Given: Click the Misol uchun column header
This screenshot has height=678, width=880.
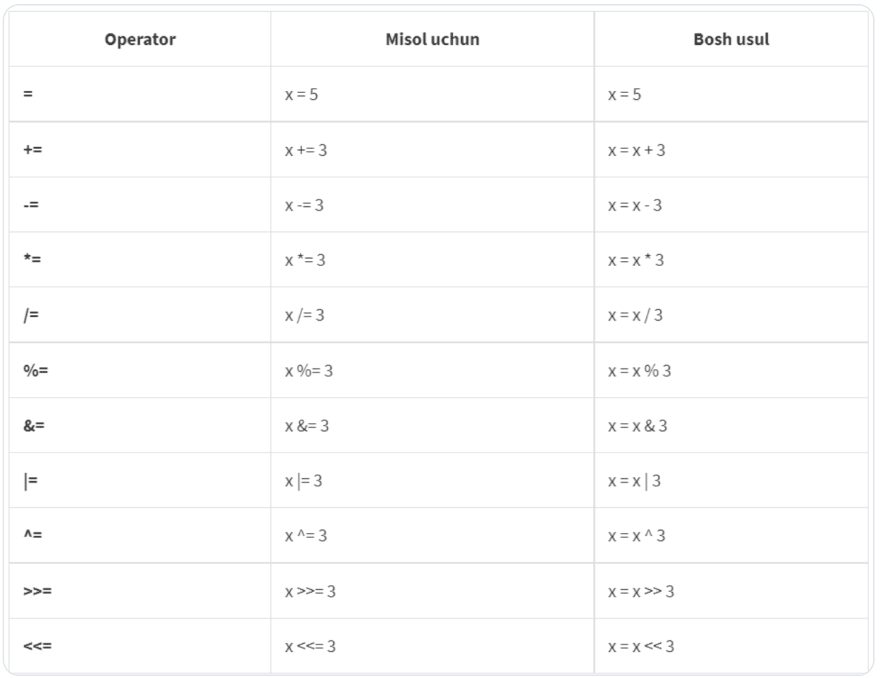Looking at the screenshot, I should pyautogui.click(x=432, y=40).
